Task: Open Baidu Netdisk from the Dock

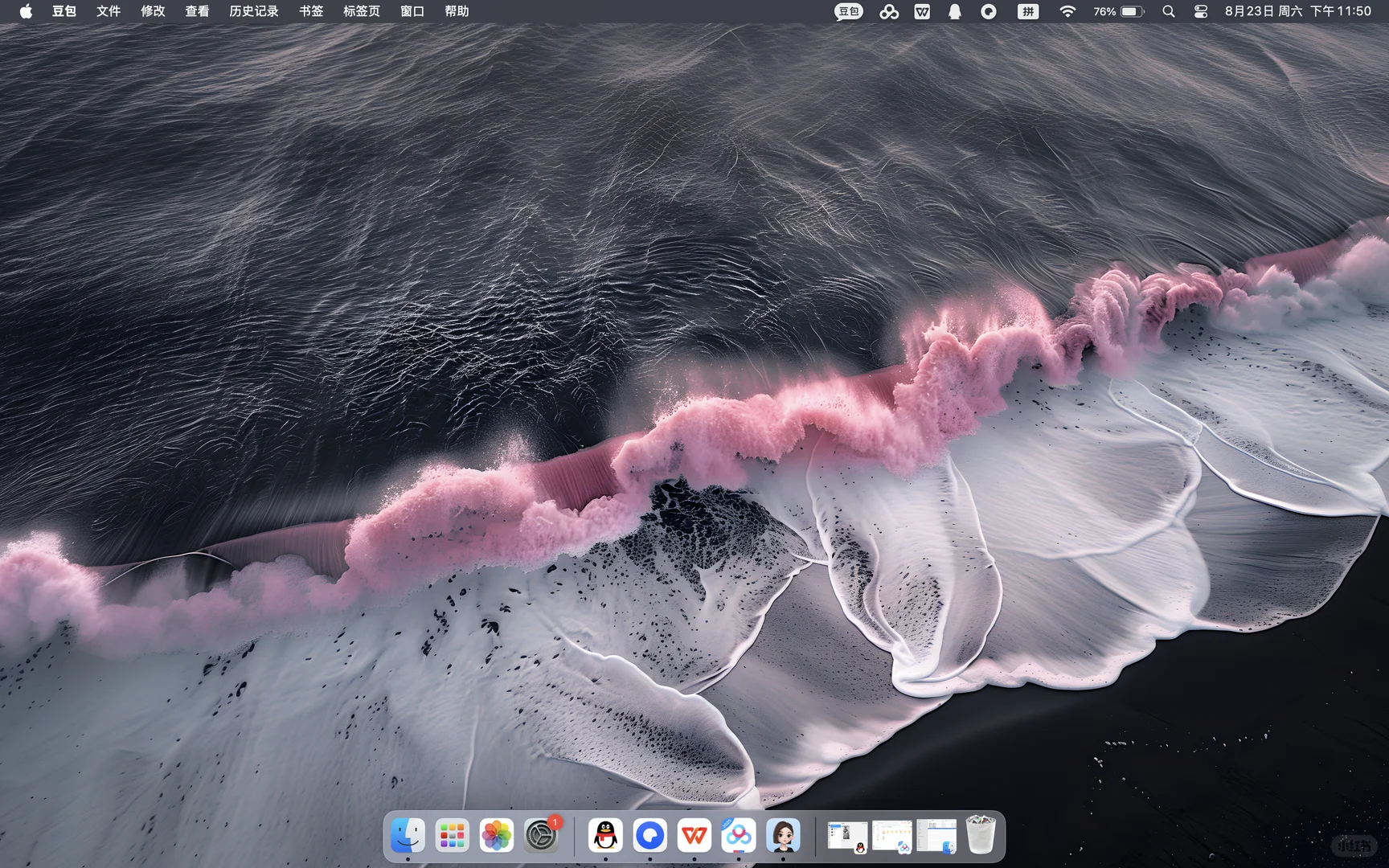Action: click(739, 836)
